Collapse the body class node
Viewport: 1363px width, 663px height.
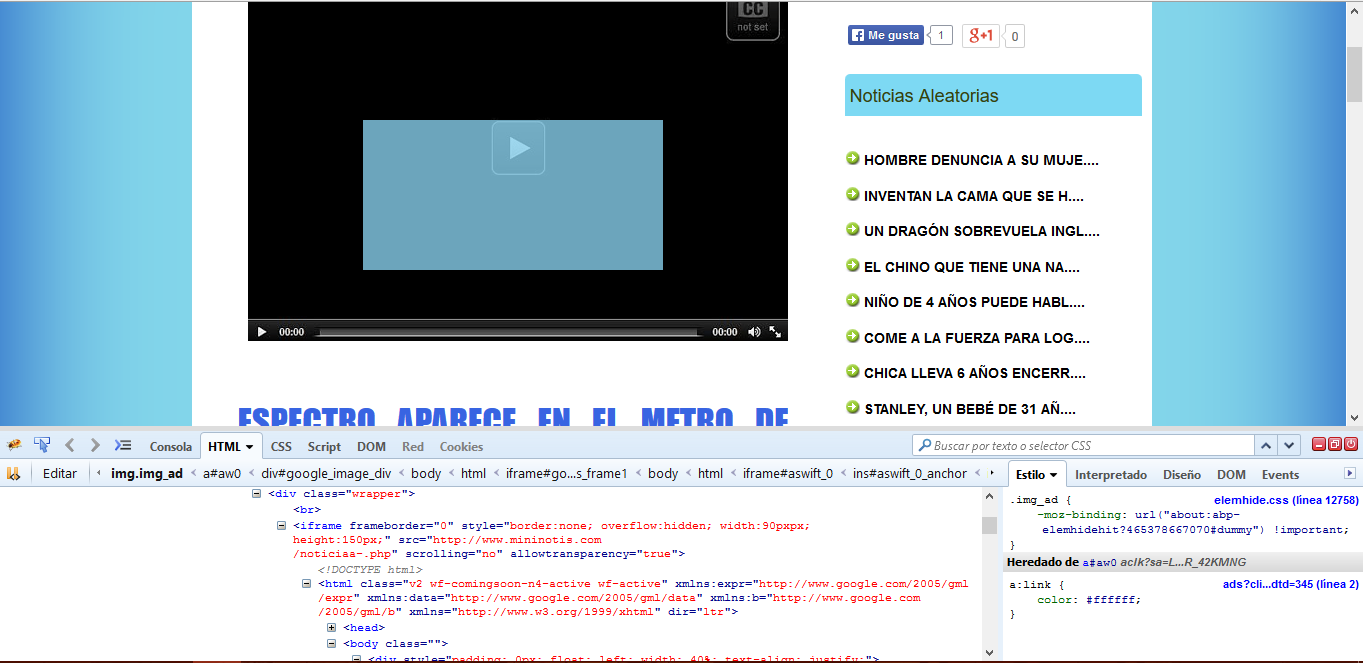coord(332,644)
